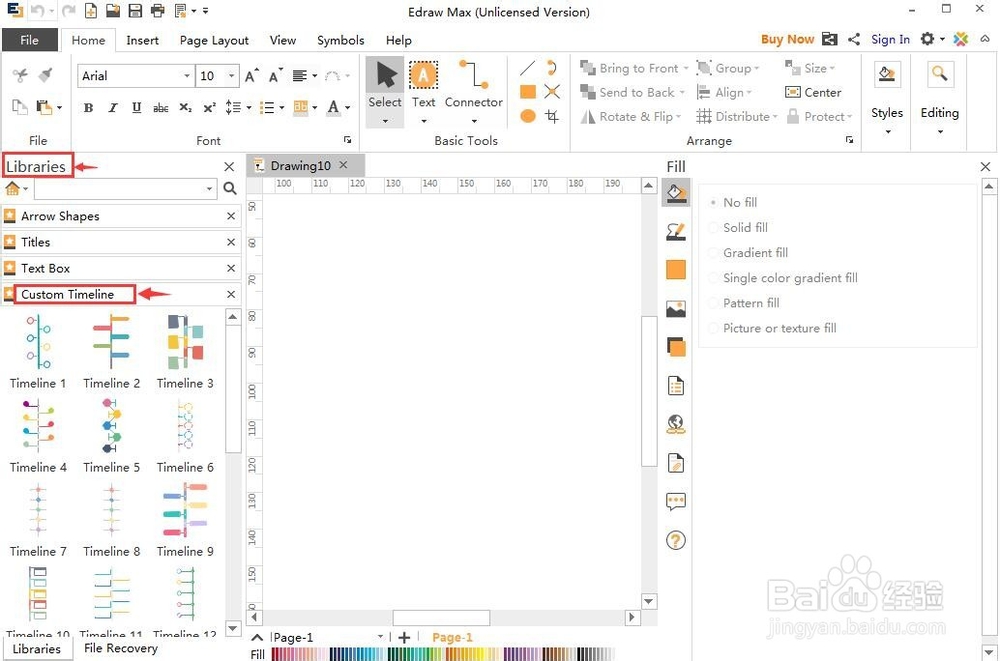
Task: Select Picture or texture fill option
Action: [x=772, y=329]
